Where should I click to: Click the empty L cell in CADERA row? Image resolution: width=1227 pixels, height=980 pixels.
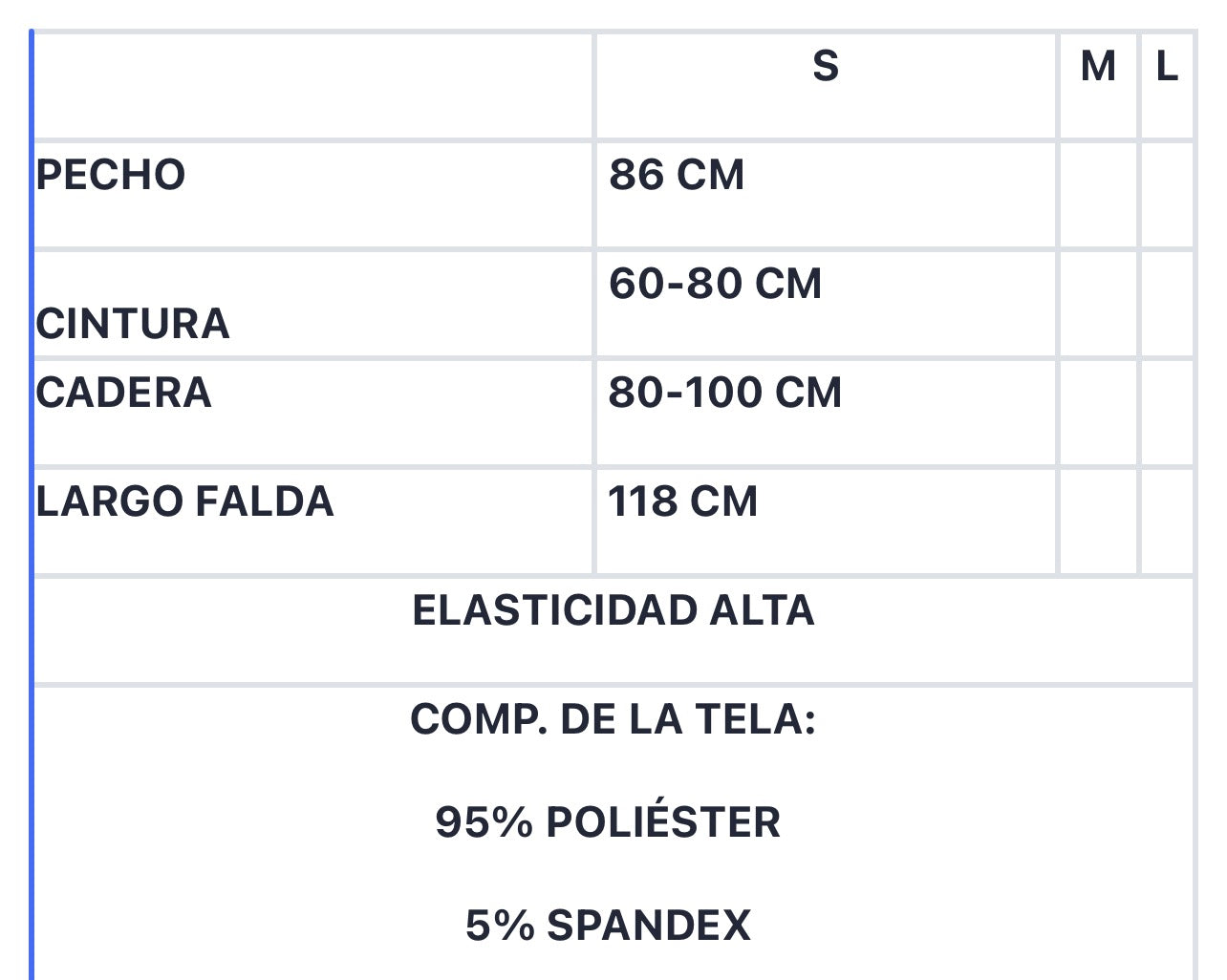click(1167, 413)
